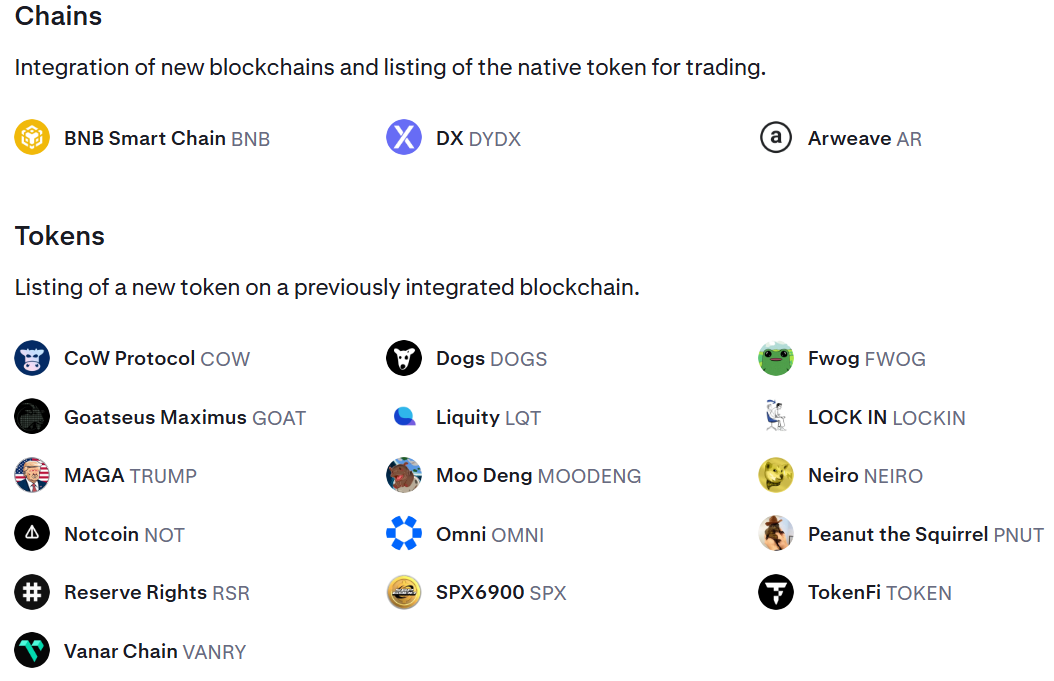
Task: Open the TokenFi TOKEN listing
Action: coord(879,592)
